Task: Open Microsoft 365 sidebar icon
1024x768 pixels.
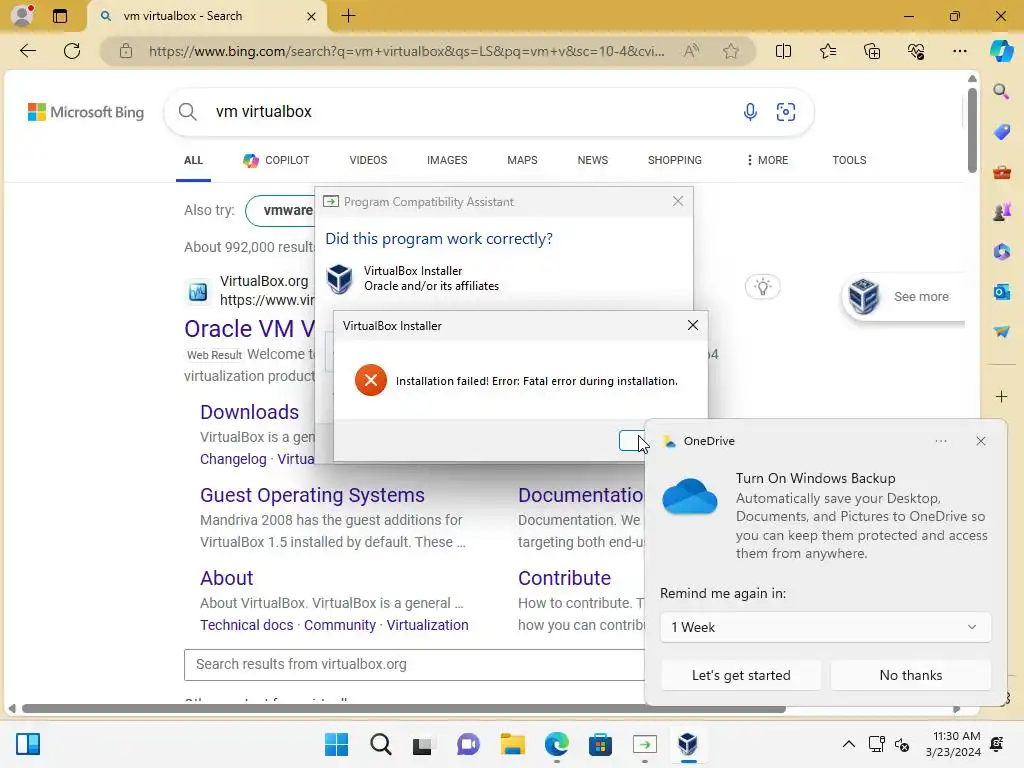Action: [x=1001, y=252]
